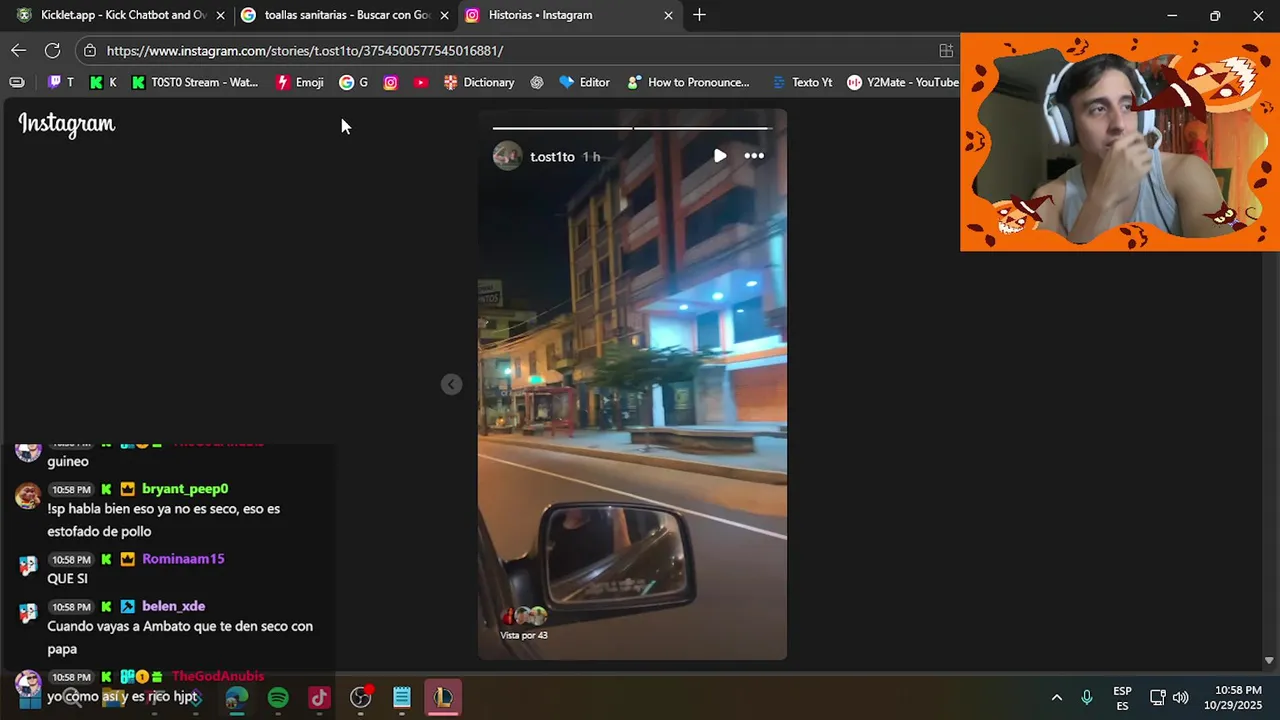This screenshot has width=1280, height=720.
Task: Open the Kick 'K' bookmark
Action: [x=103, y=82]
